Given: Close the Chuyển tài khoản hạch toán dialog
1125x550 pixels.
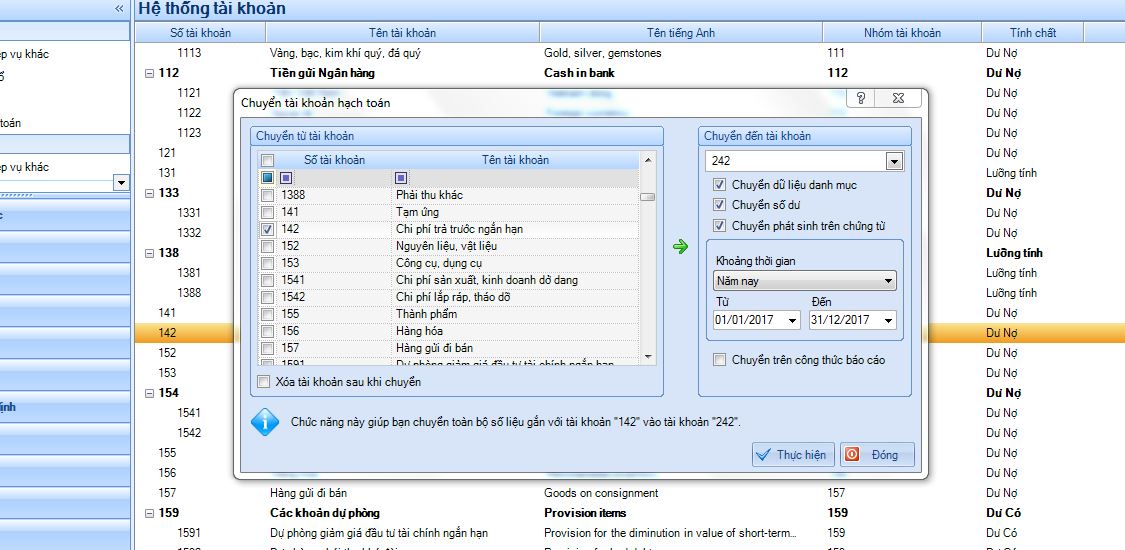Looking at the screenshot, I should click(x=898, y=98).
